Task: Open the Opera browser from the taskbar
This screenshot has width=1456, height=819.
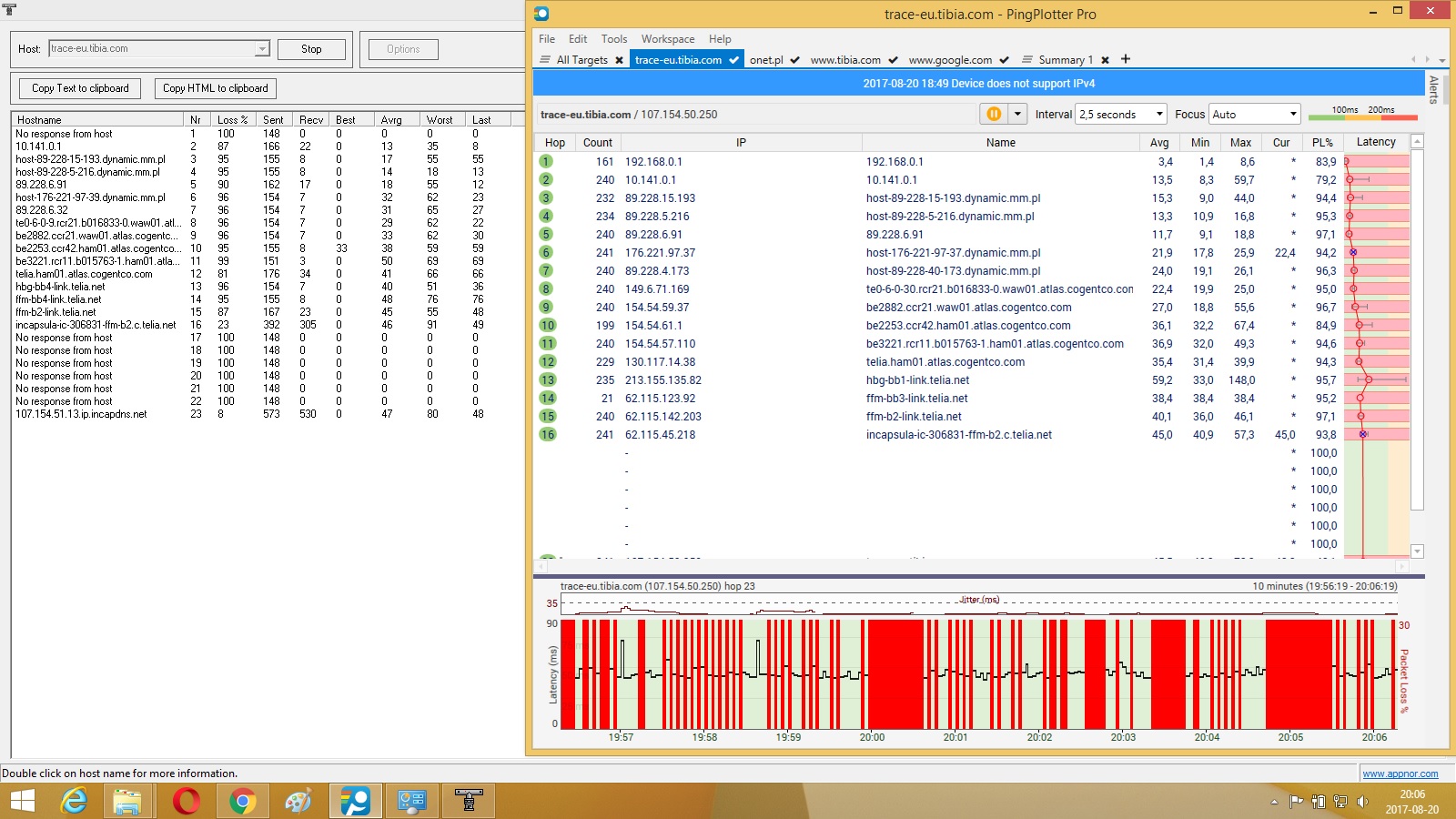Action: [186, 801]
